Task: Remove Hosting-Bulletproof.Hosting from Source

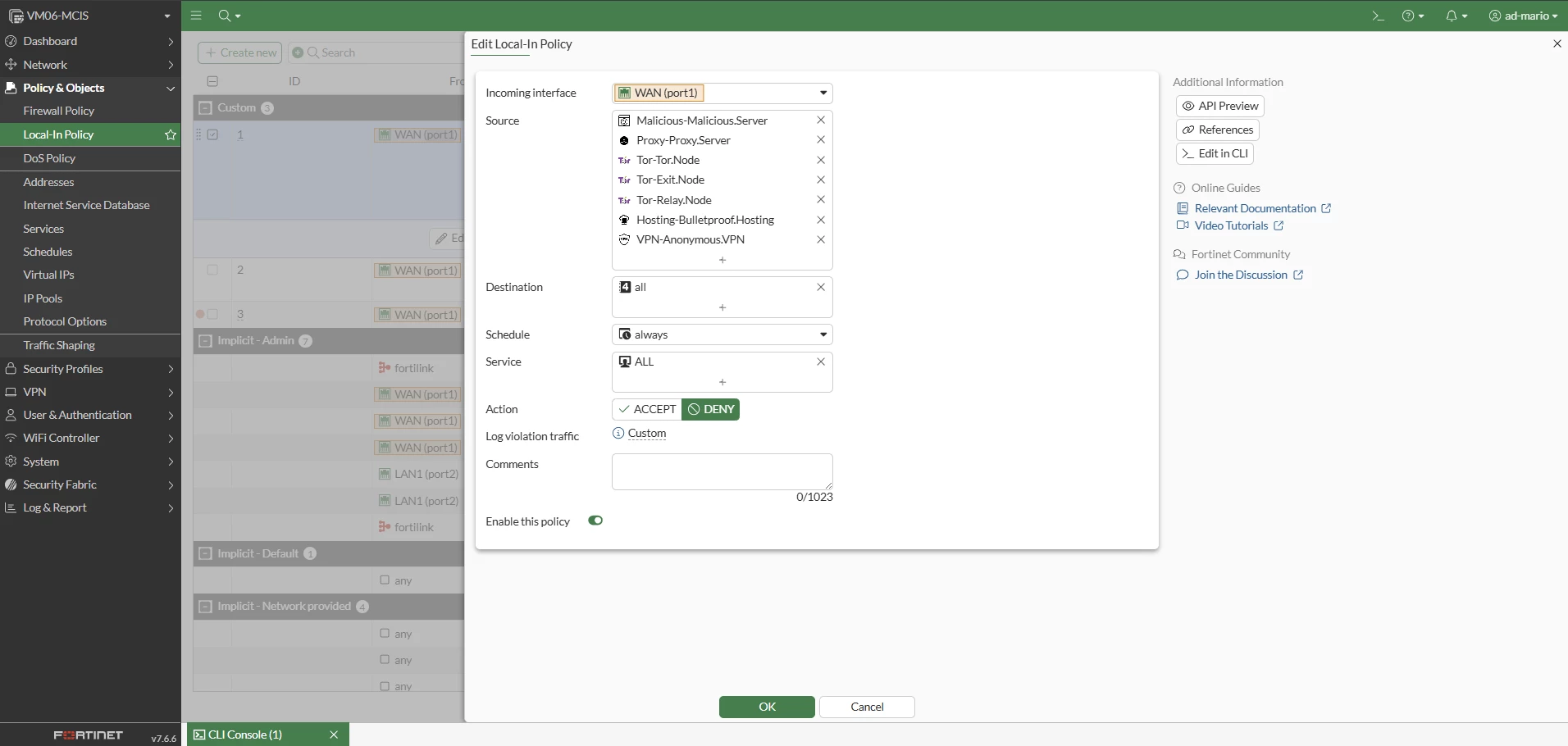Action: [x=820, y=220]
